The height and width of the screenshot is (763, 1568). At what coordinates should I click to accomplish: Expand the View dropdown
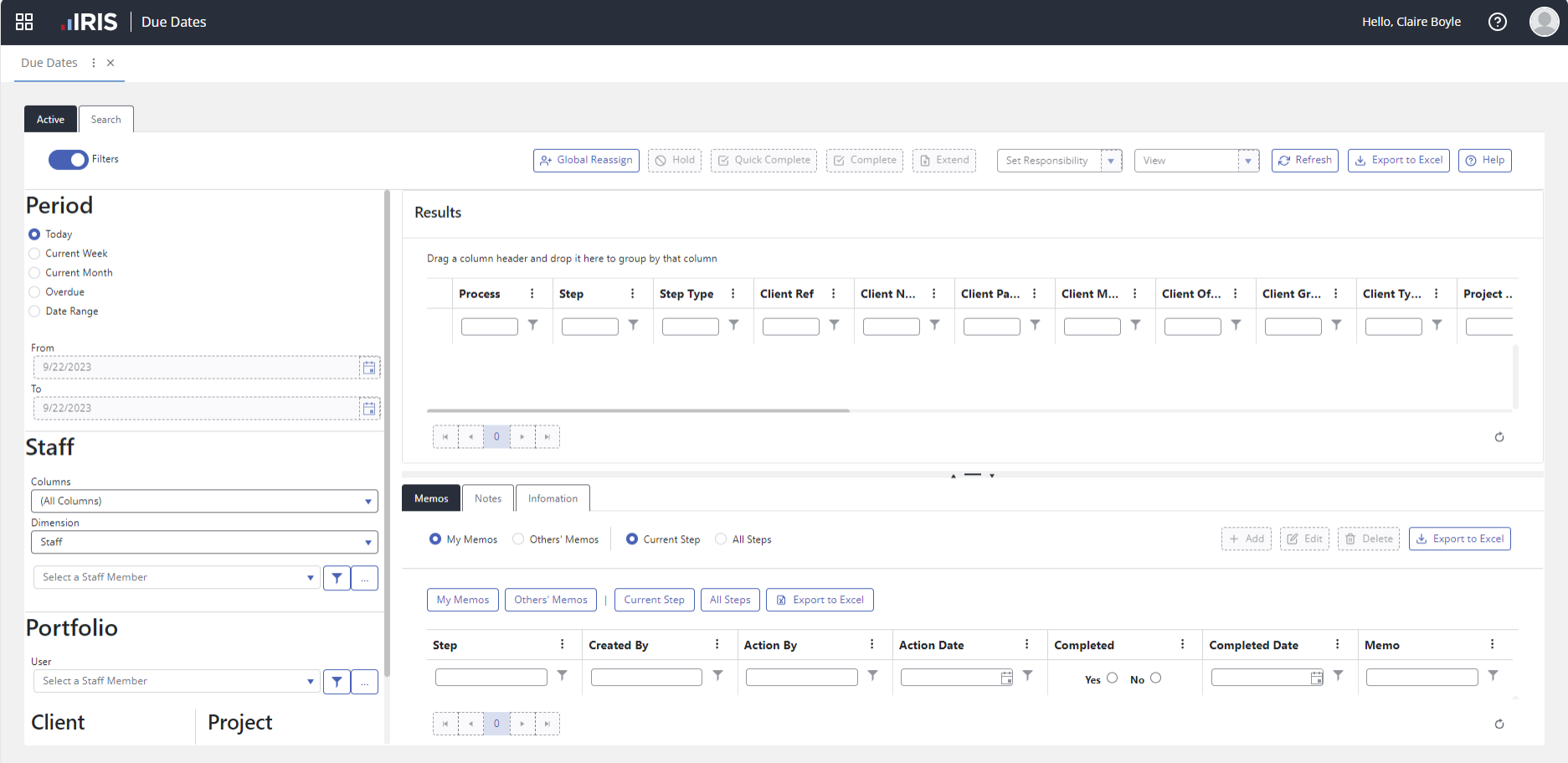point(1248,161)
